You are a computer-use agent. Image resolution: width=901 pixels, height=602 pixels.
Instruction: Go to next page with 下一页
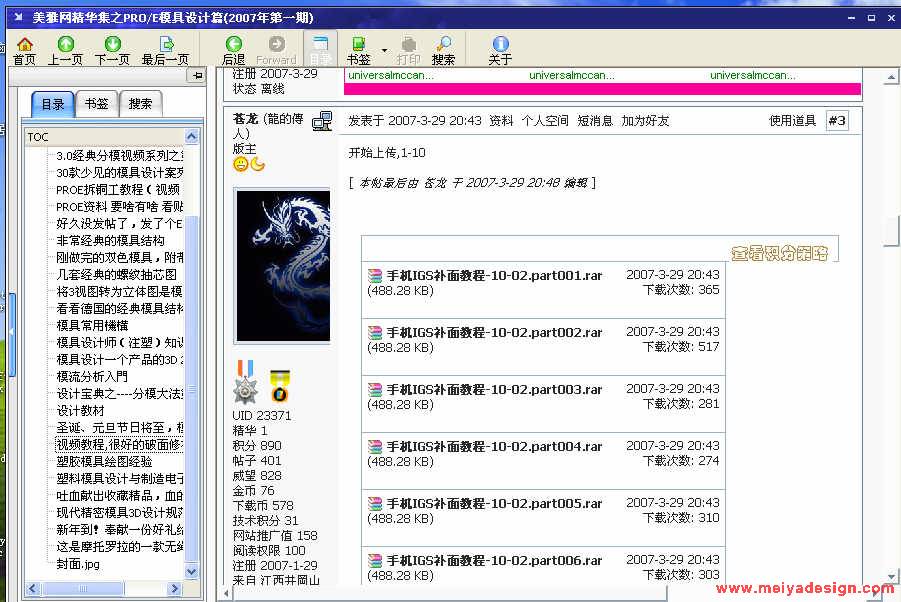click(x=112, y=45)
